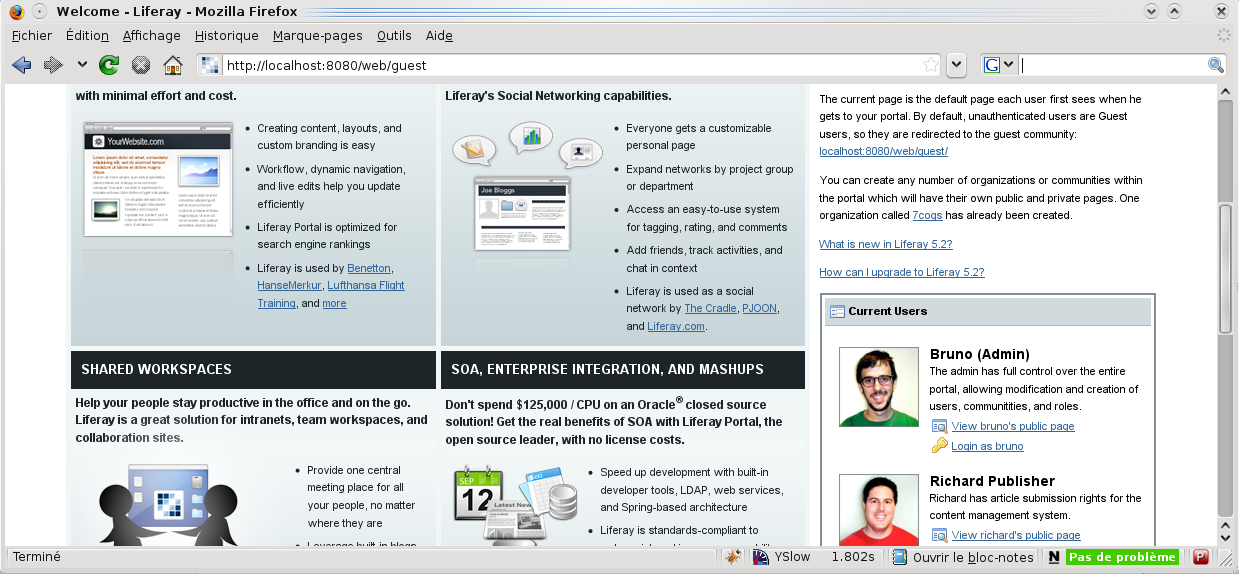Go back with the Back arrow button

[x=21, y=65]
